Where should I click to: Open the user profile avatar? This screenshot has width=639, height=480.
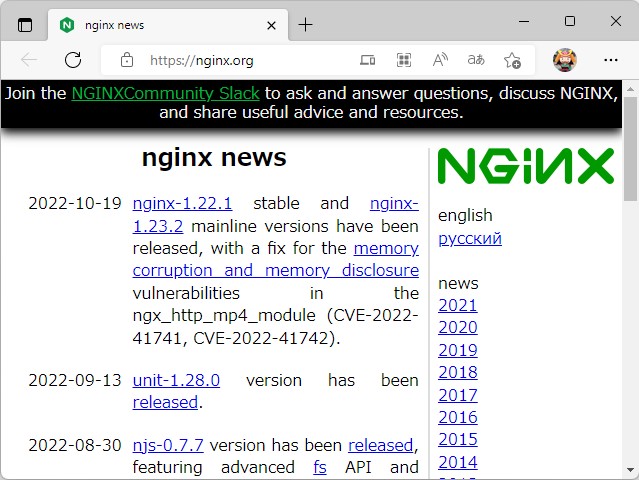point(565,60)
